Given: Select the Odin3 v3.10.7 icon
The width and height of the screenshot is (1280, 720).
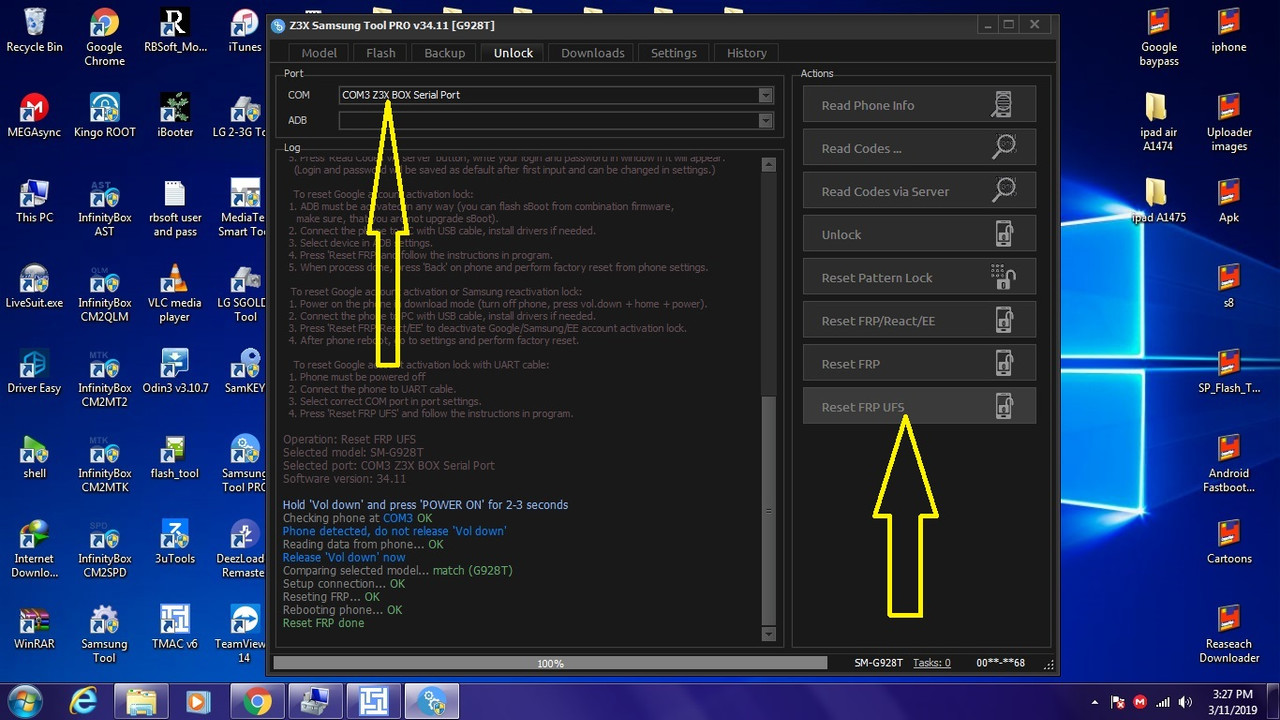Looking at the screenshot, I should [174, 371].
